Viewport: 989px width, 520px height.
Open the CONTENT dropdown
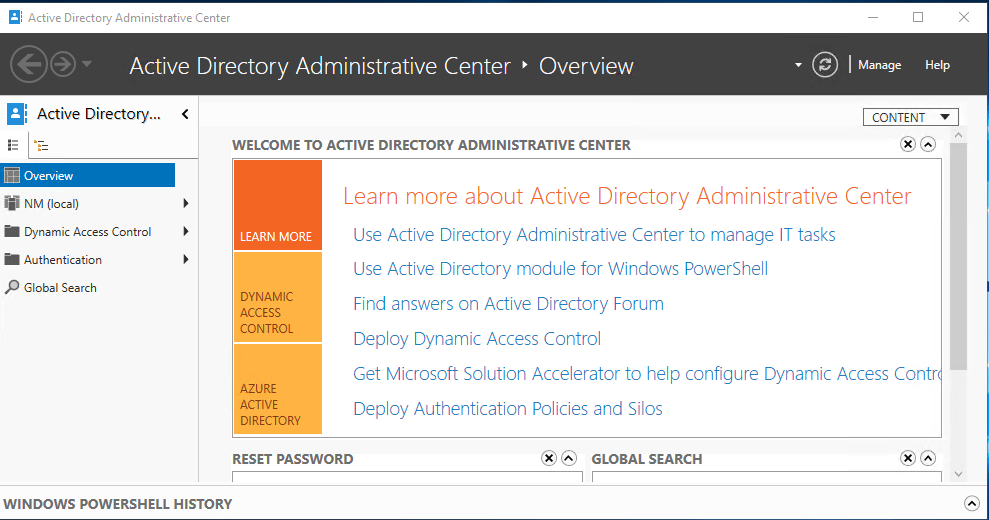pyautogui.click(x=910, y=117)
